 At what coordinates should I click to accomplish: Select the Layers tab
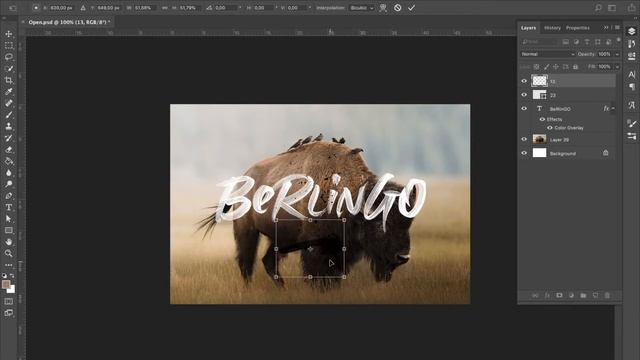pyautogui.click(x=528, y=28)
